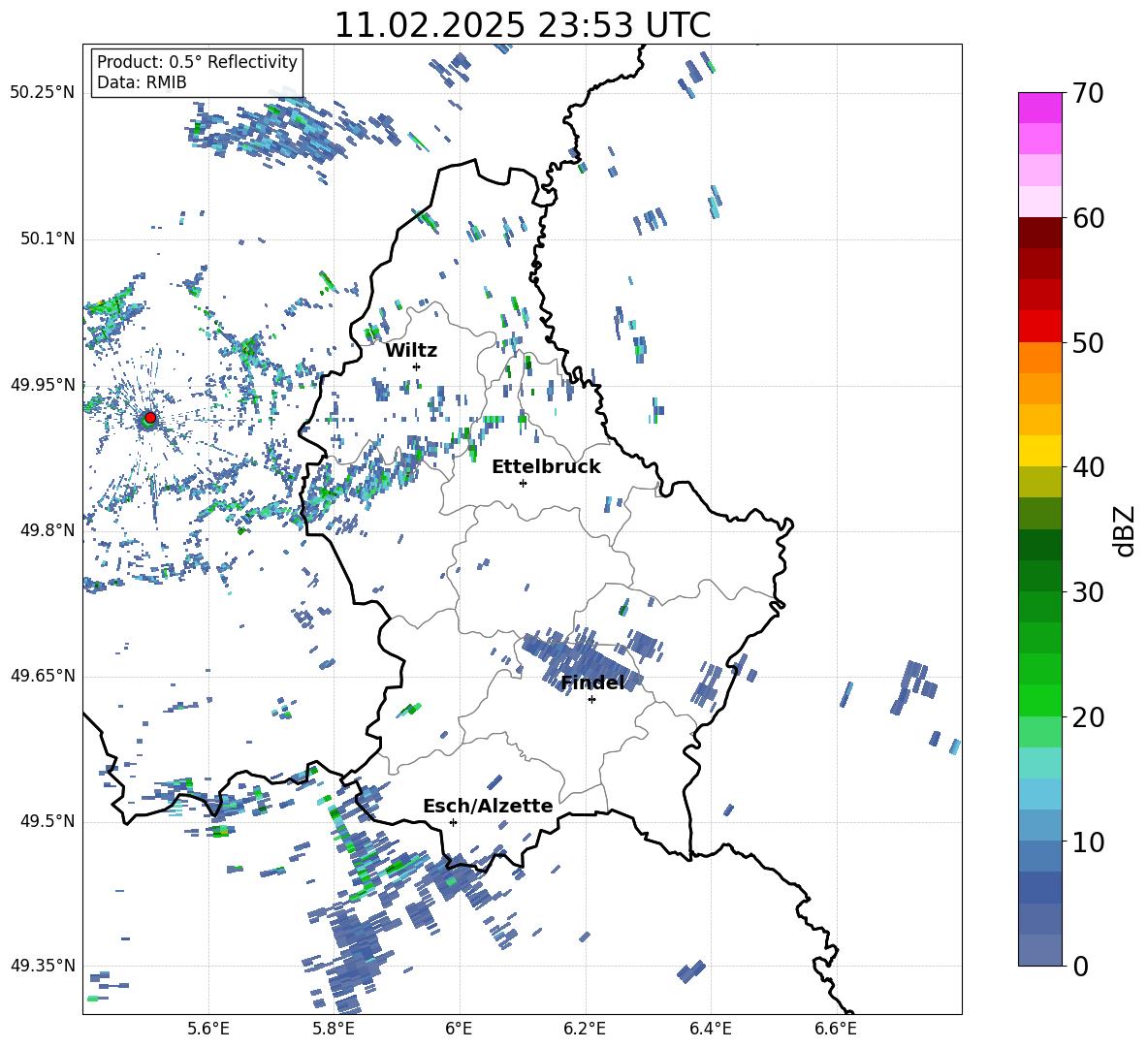
Task: Click the 49.5°N latitude label
Action: point(47,821)
